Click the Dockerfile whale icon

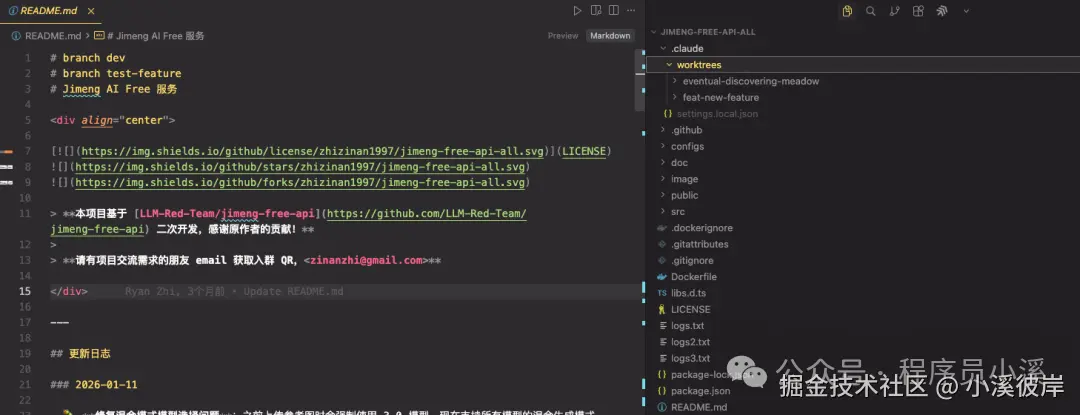(x=662, y=277)
